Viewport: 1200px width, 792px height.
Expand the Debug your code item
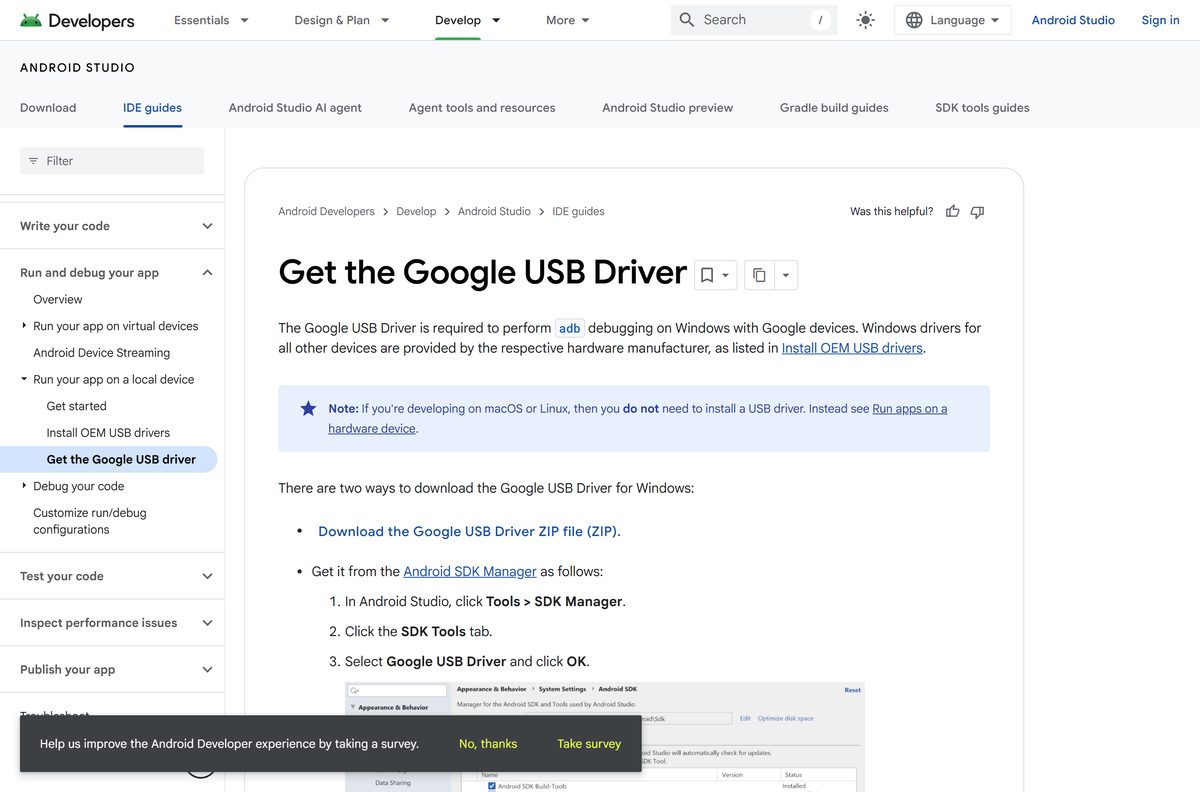tap(25, 486)
